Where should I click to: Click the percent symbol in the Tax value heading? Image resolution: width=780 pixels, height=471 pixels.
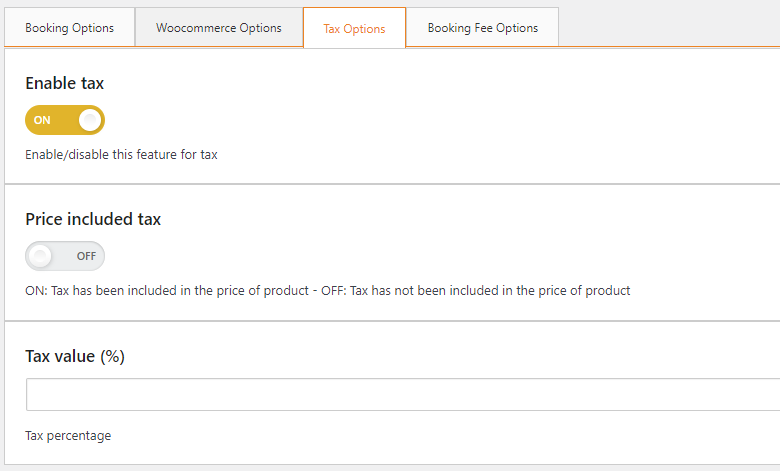(x=112, y=357)
